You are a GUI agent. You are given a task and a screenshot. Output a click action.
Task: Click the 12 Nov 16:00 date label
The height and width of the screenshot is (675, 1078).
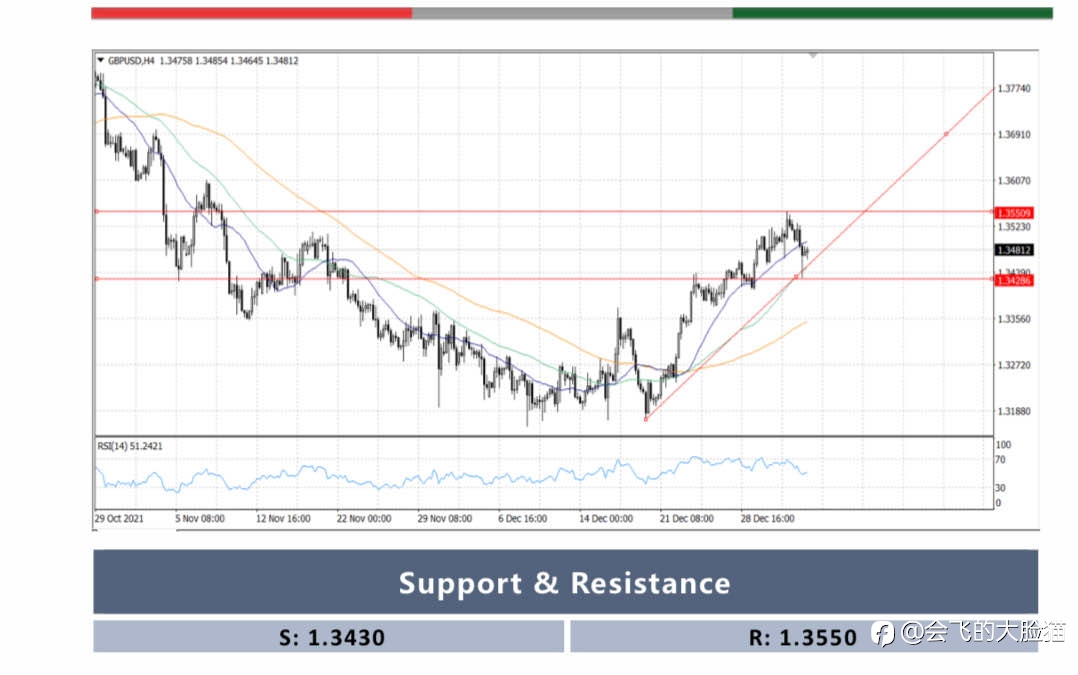pyautogui.click(x=283, y=518)
